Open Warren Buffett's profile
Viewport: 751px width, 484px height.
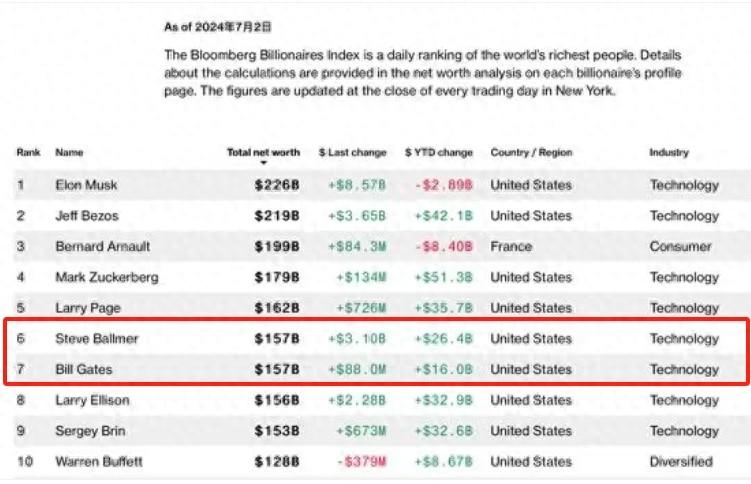(x=99, y=461)
